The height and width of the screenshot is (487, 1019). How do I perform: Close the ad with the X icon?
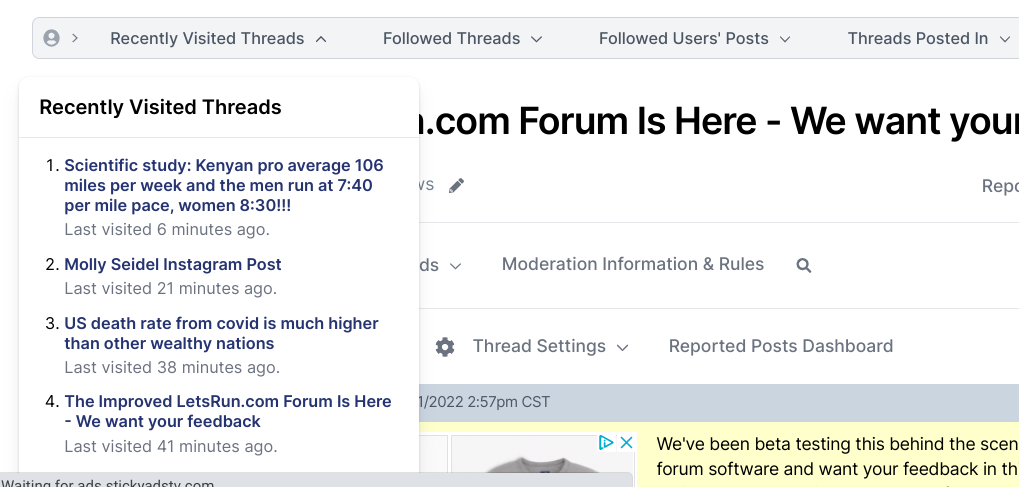(x=626, y=443)
